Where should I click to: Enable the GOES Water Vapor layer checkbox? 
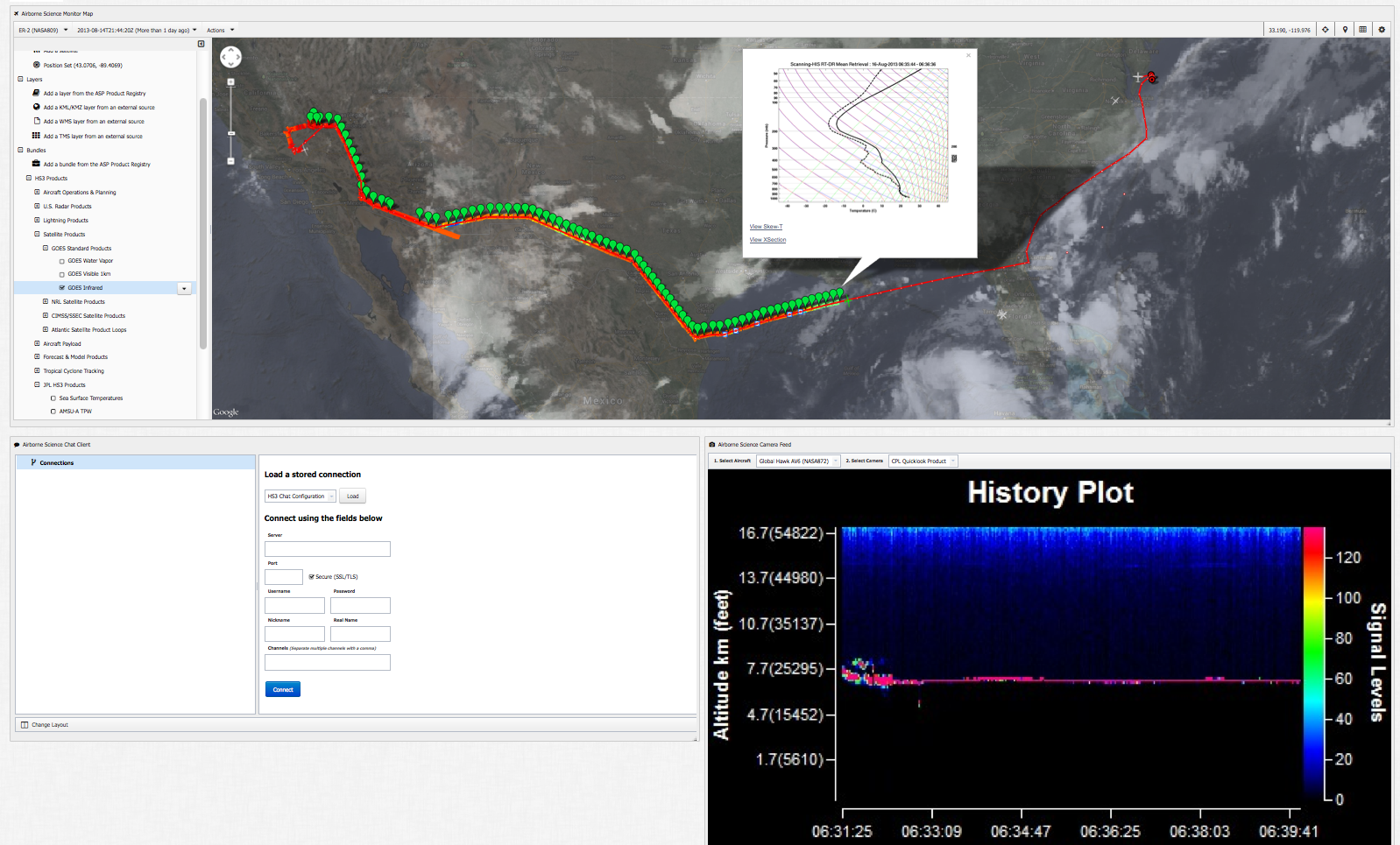62,261
